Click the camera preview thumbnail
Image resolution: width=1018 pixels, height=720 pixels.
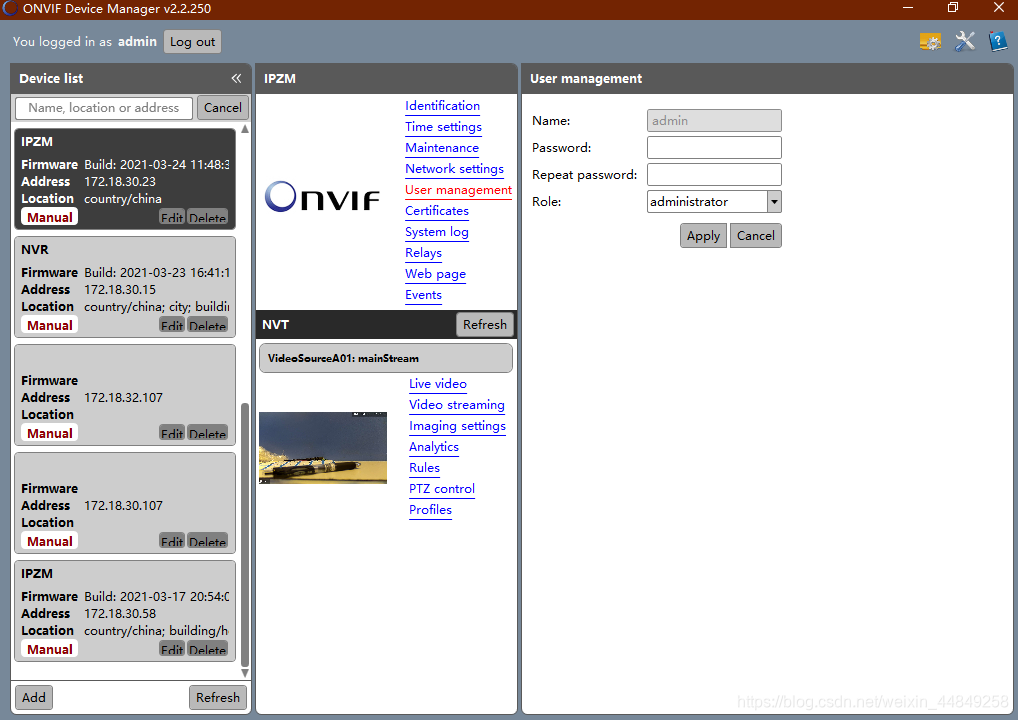pyautogui.click(x=323, y=448)
